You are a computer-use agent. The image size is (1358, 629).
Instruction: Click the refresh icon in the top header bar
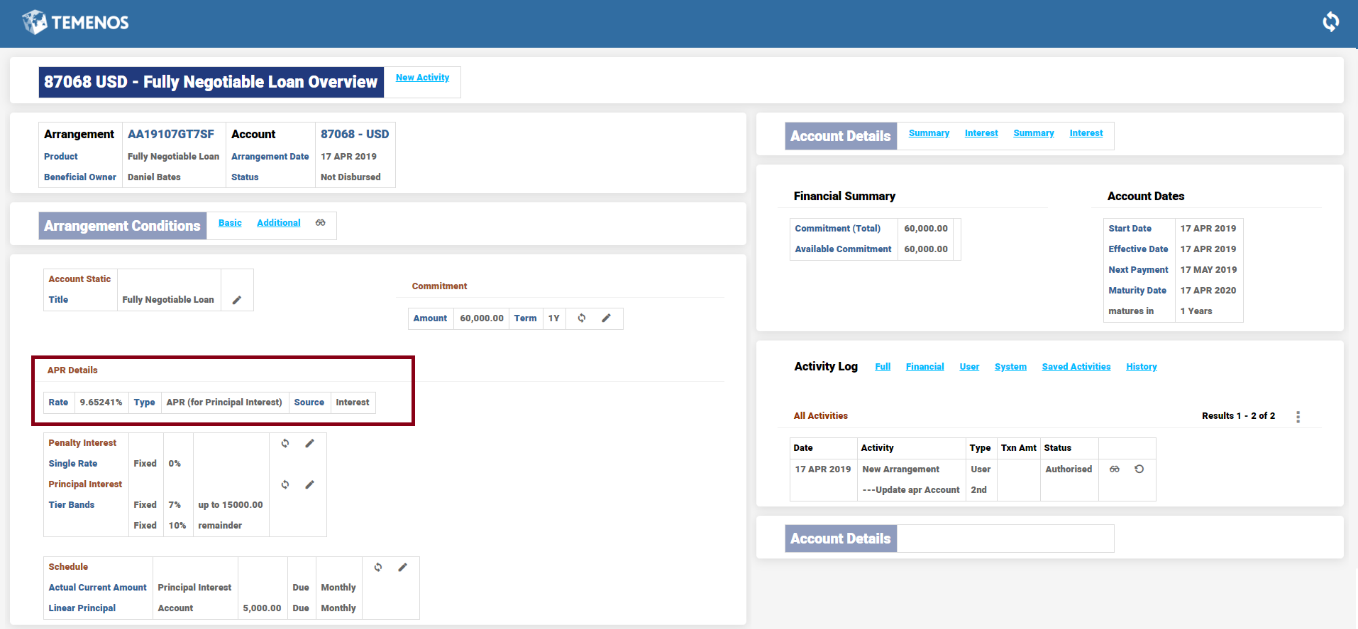pos(1330,22)
